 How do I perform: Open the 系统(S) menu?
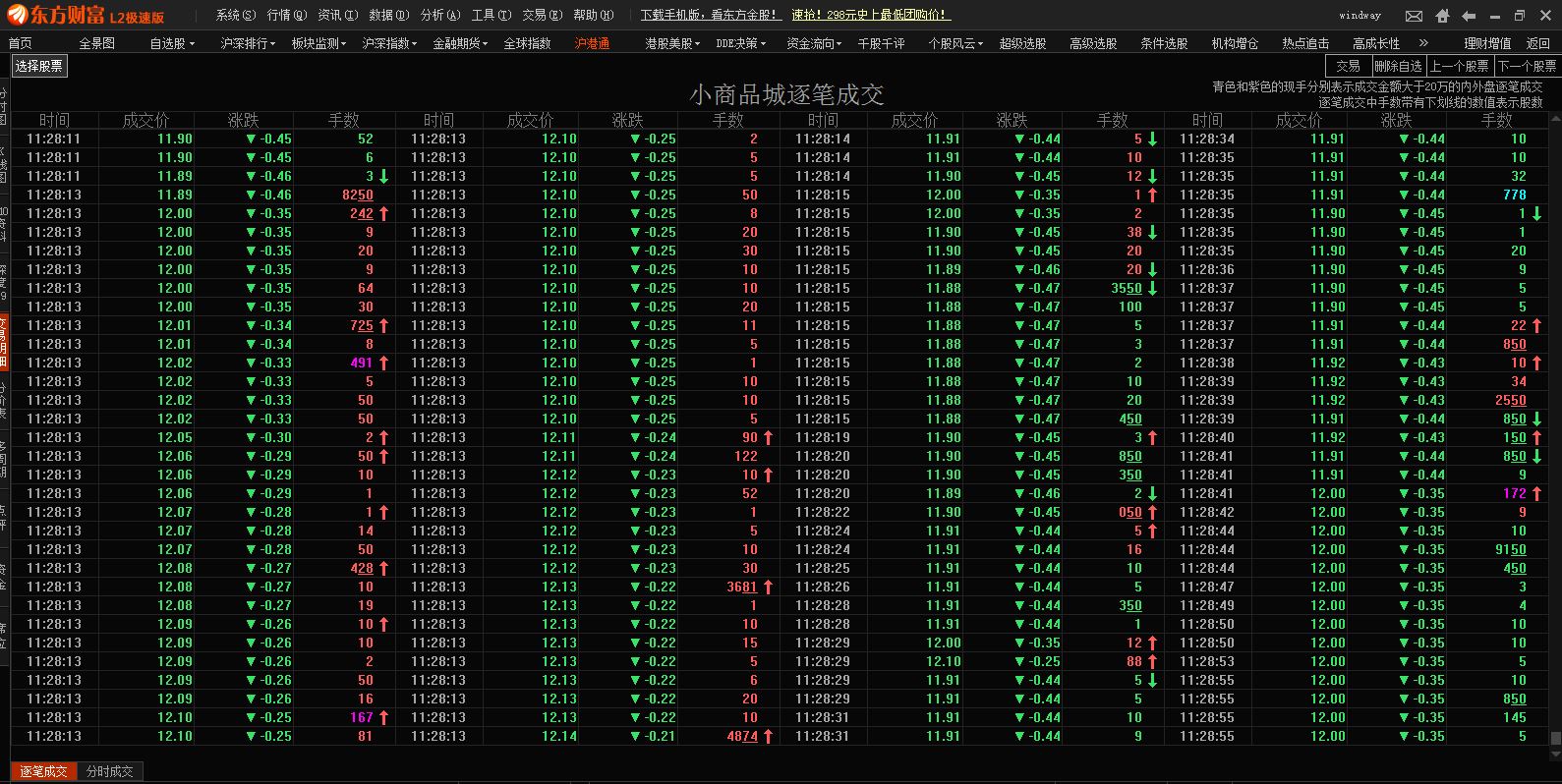pos(236,15)
